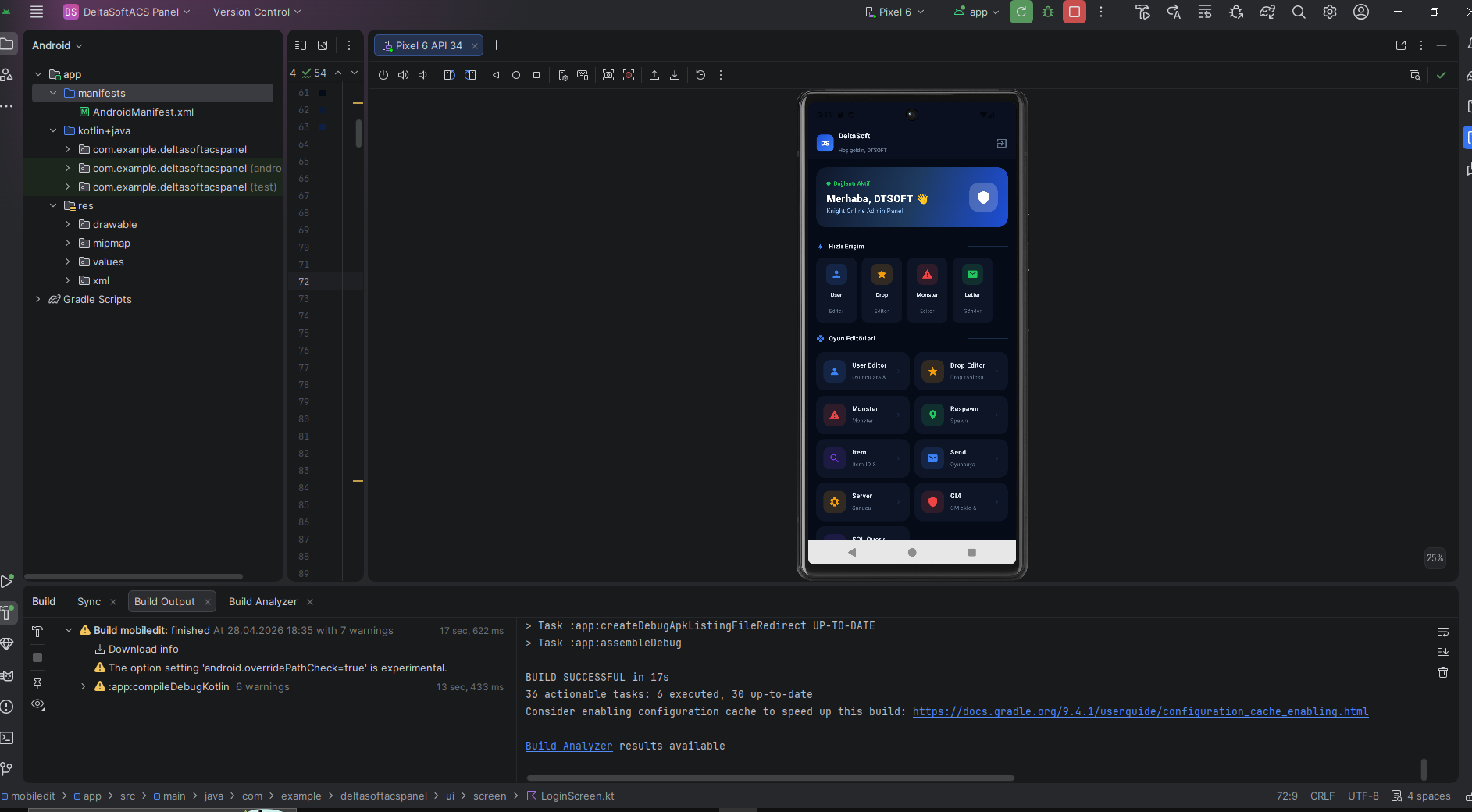Click the debug app bug icon
This screenshot has width=1472, height=812.
1048,12
